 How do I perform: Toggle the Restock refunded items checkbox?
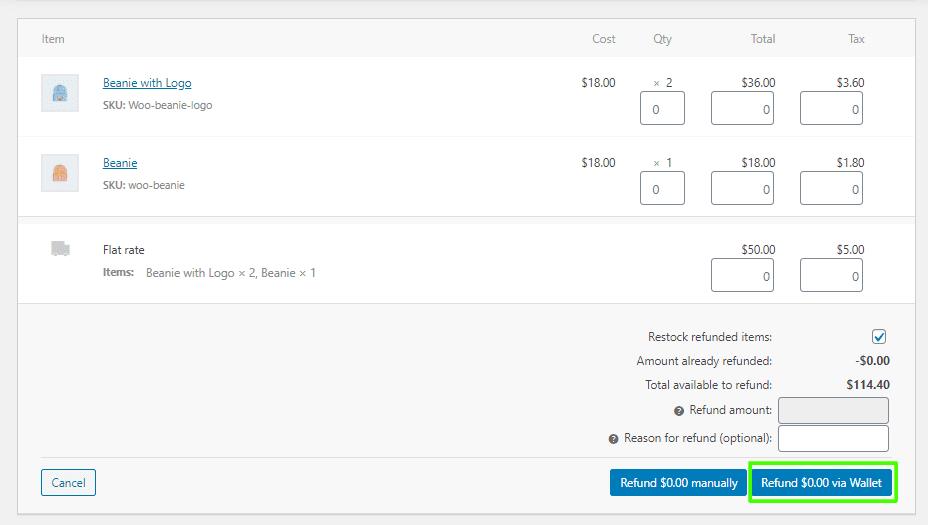tap(879, 337)
